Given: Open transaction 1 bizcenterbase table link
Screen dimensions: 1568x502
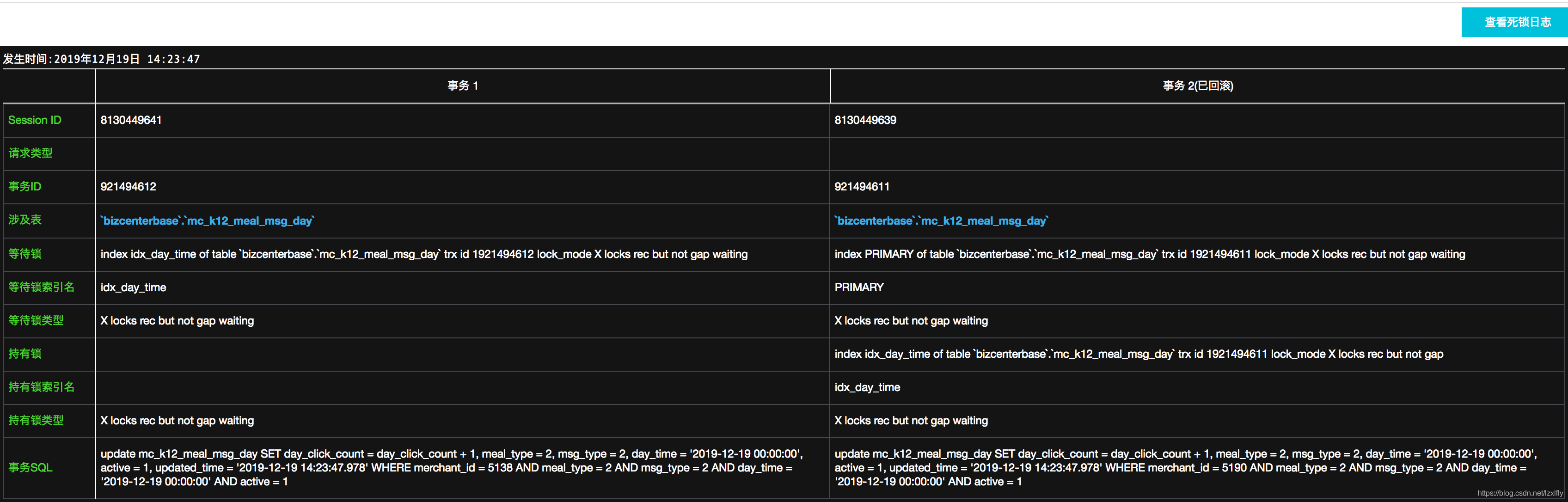Looking at the screenshot, I should point(207,221).
